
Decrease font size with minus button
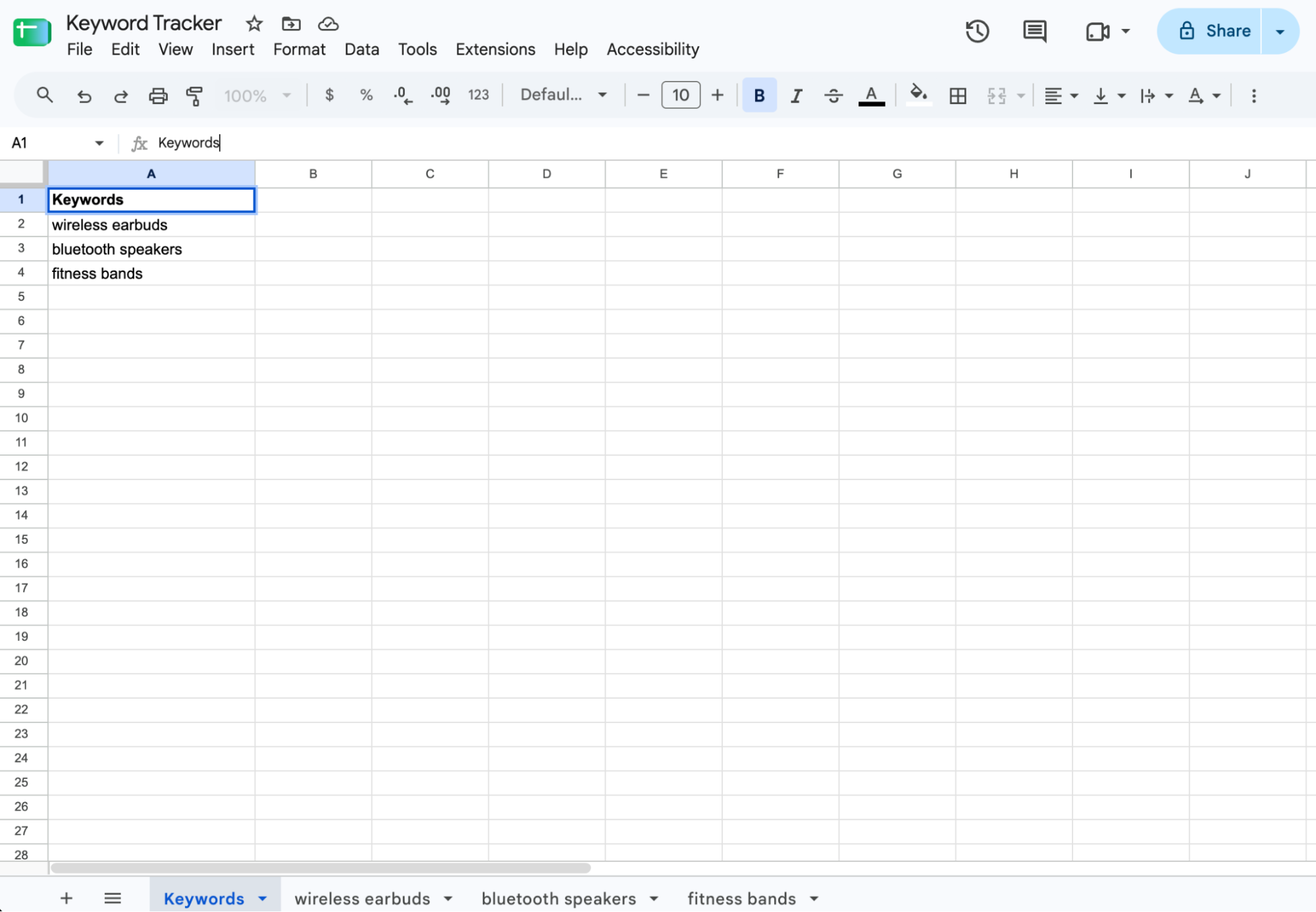coord(643,95)
